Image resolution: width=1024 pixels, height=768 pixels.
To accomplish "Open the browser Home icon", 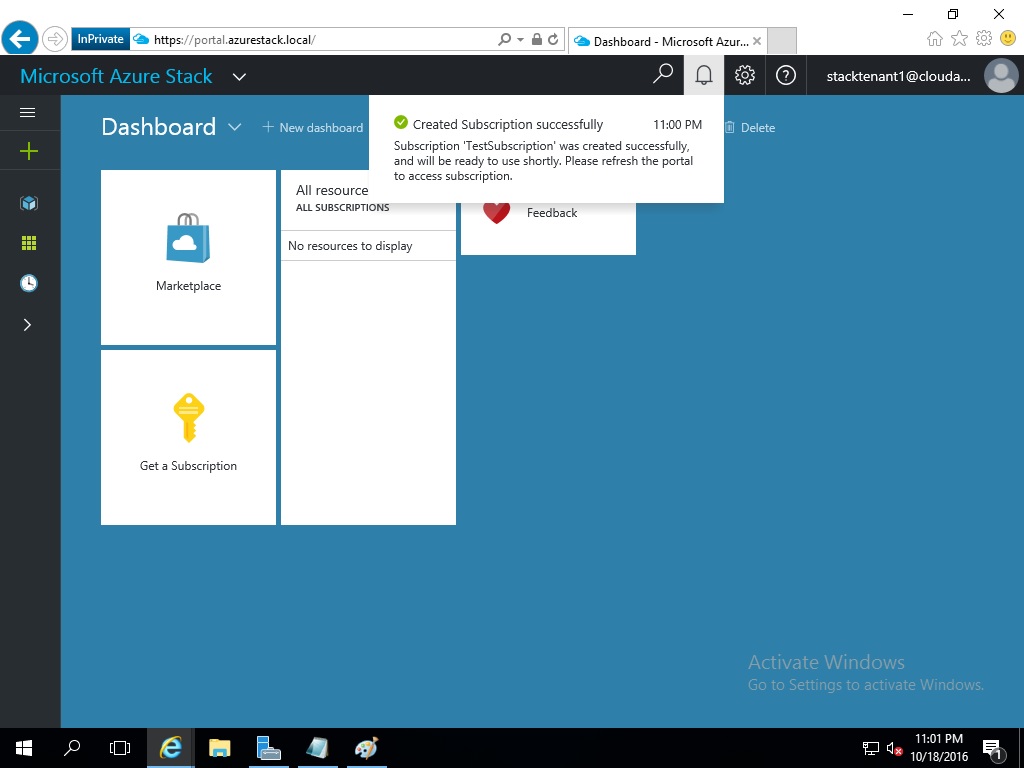I will click(x=935, y=39).
